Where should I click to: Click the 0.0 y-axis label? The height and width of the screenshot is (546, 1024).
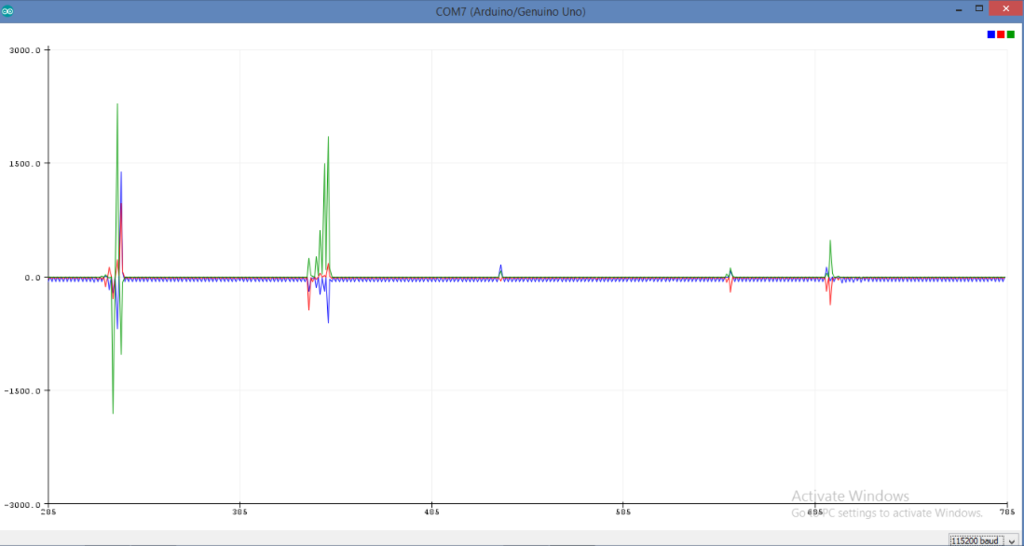(32, 278)
